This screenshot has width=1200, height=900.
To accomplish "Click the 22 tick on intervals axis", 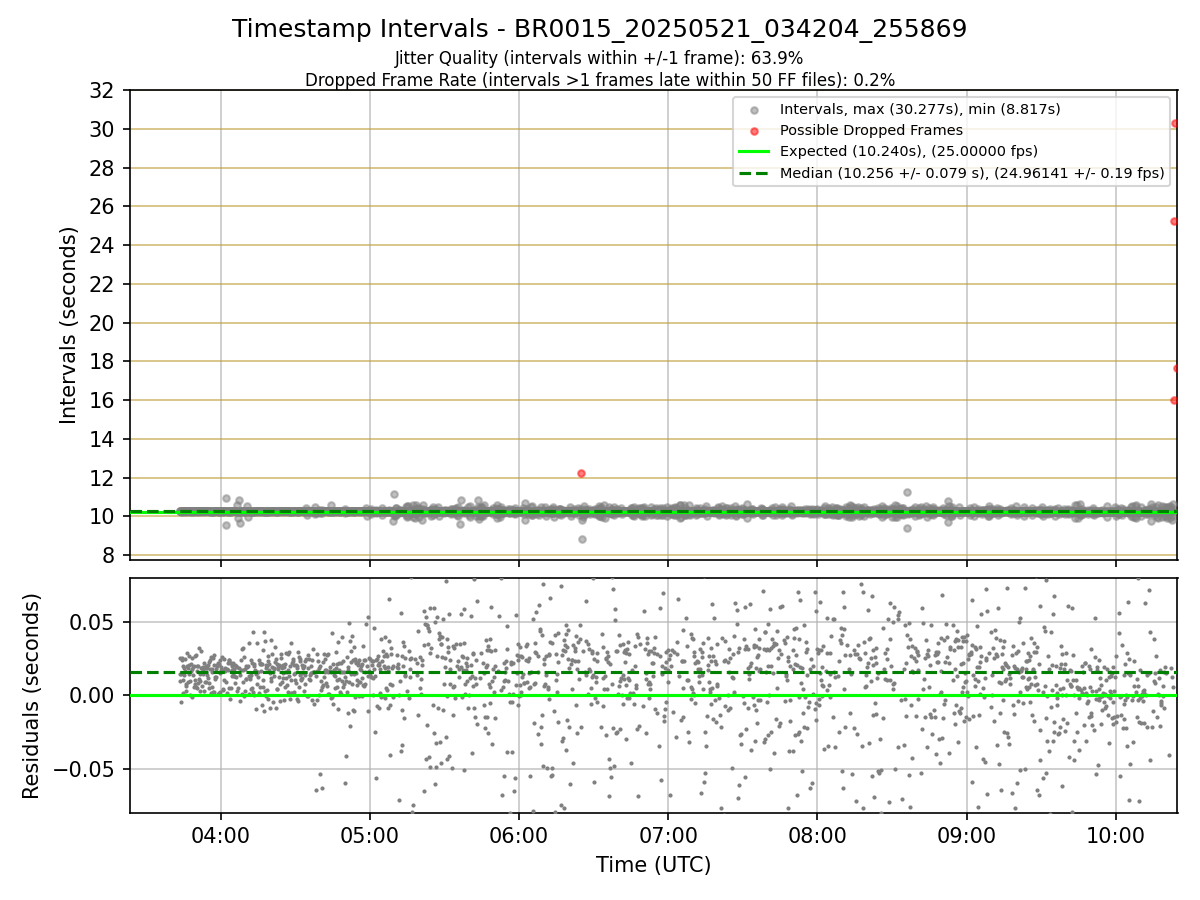I will pos(101,284).
